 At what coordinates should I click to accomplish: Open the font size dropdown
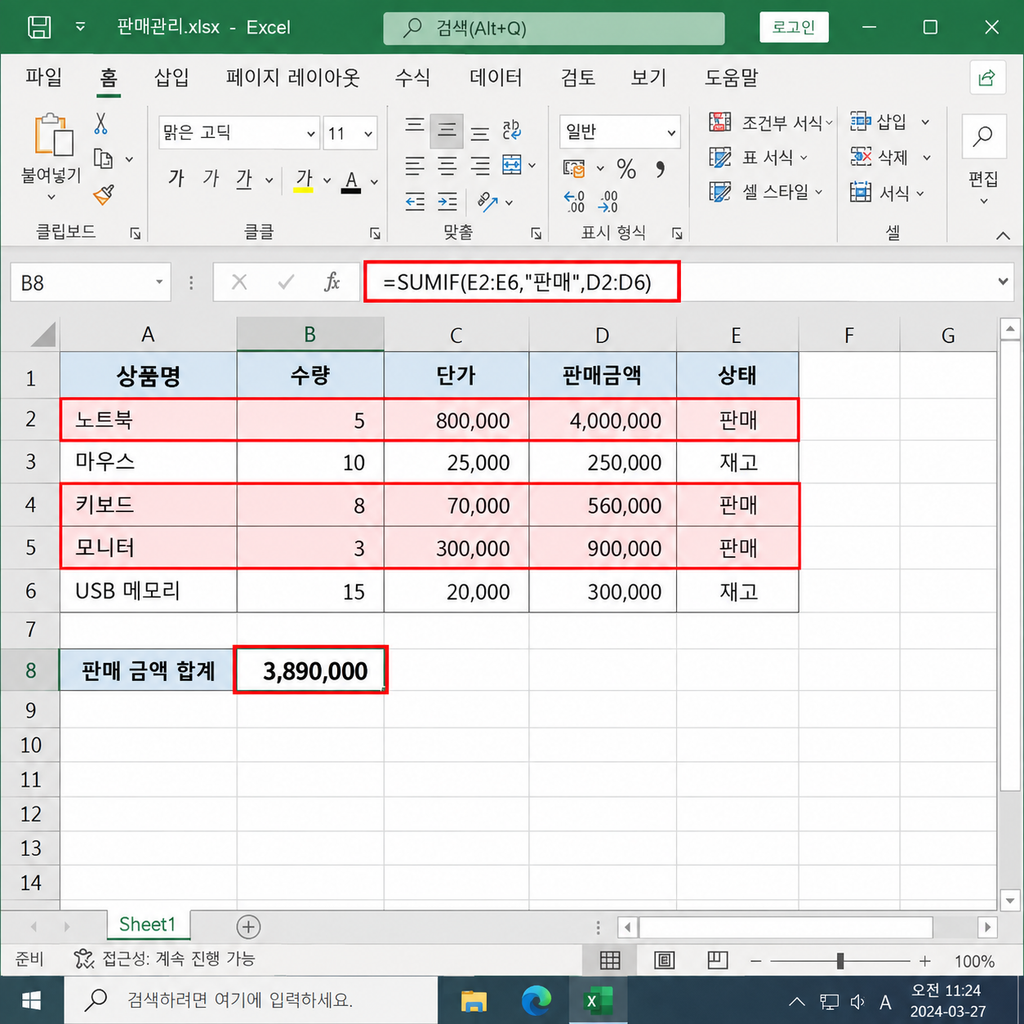368,133
